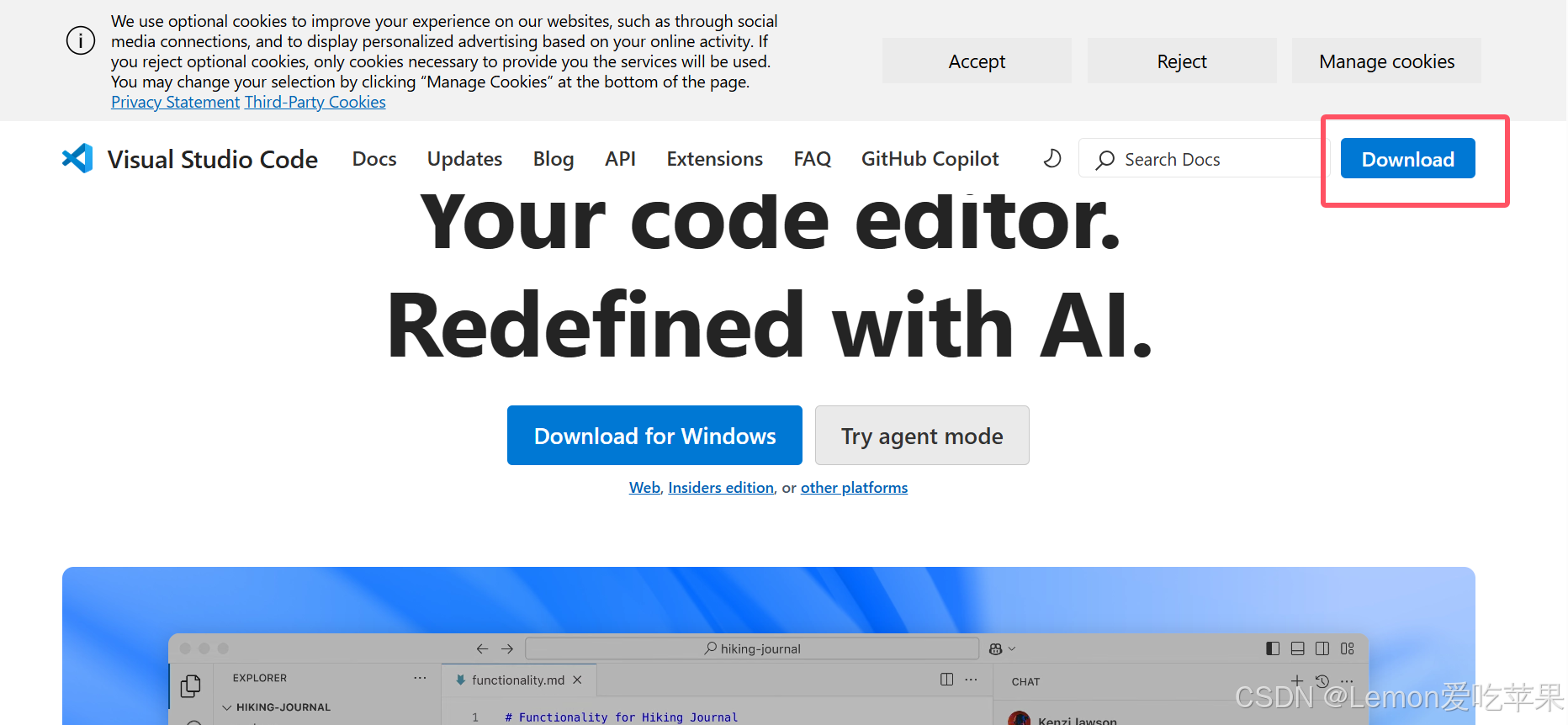1568x725 pixels.
Task: Open the Copilot icon dropdown in preview
Action: (x=1003, y=648)
